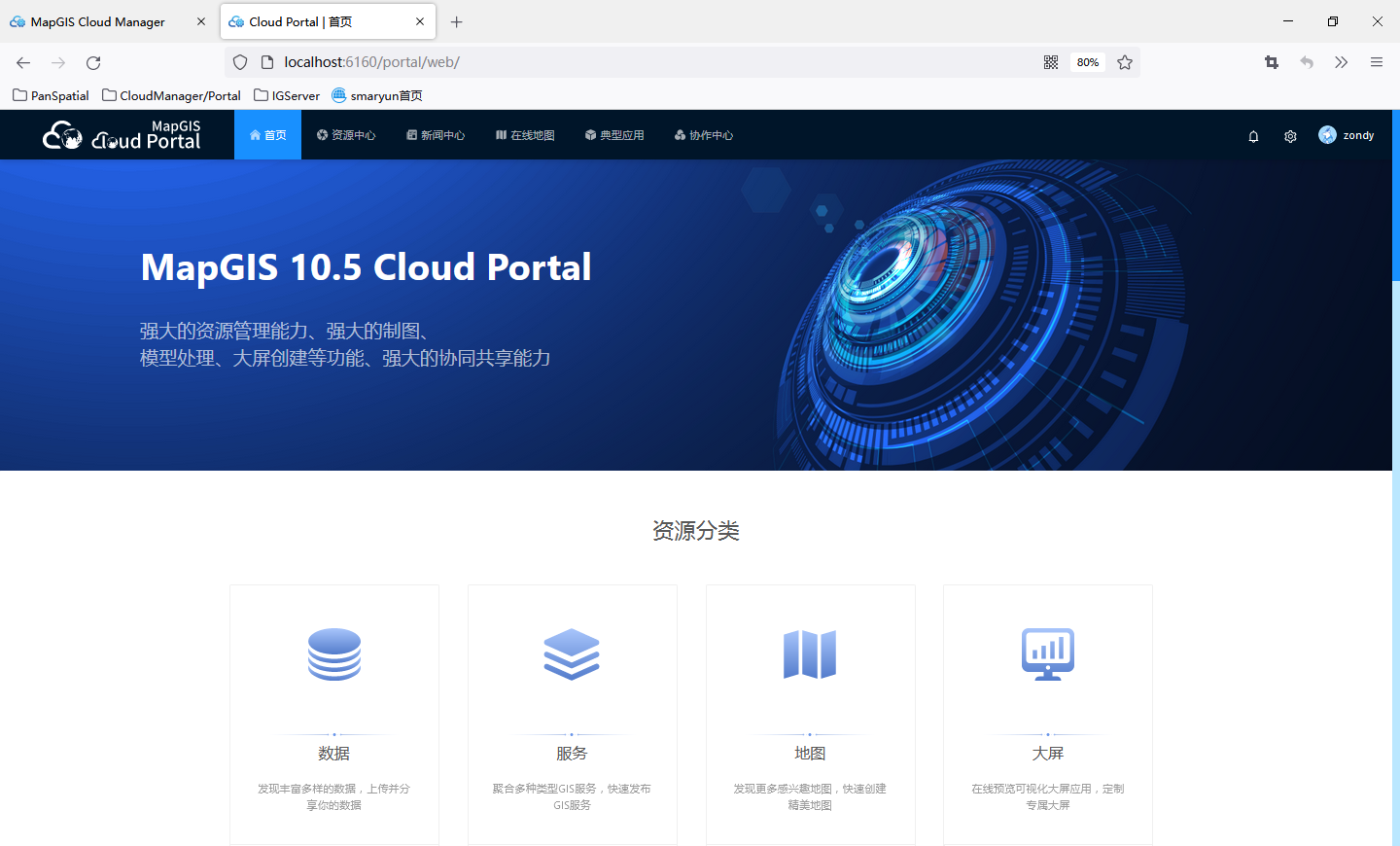
Task: Open the 地图 category title
Action: click(x=810, y=754)
